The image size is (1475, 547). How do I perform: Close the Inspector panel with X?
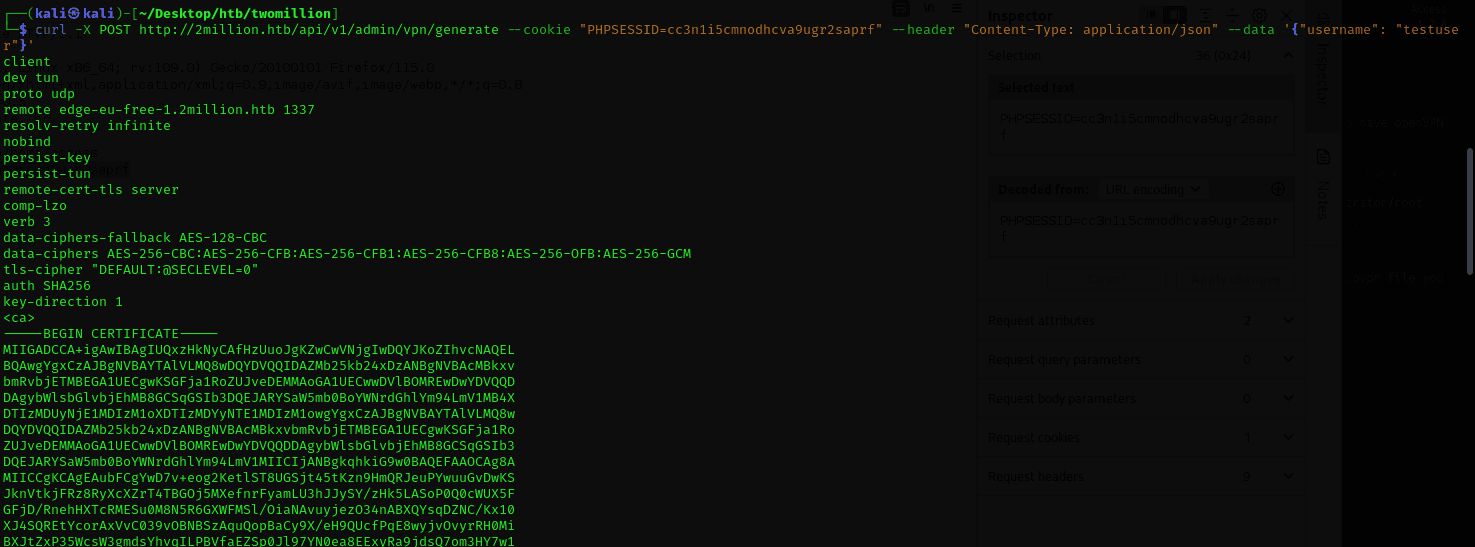tap(1284, 15)
